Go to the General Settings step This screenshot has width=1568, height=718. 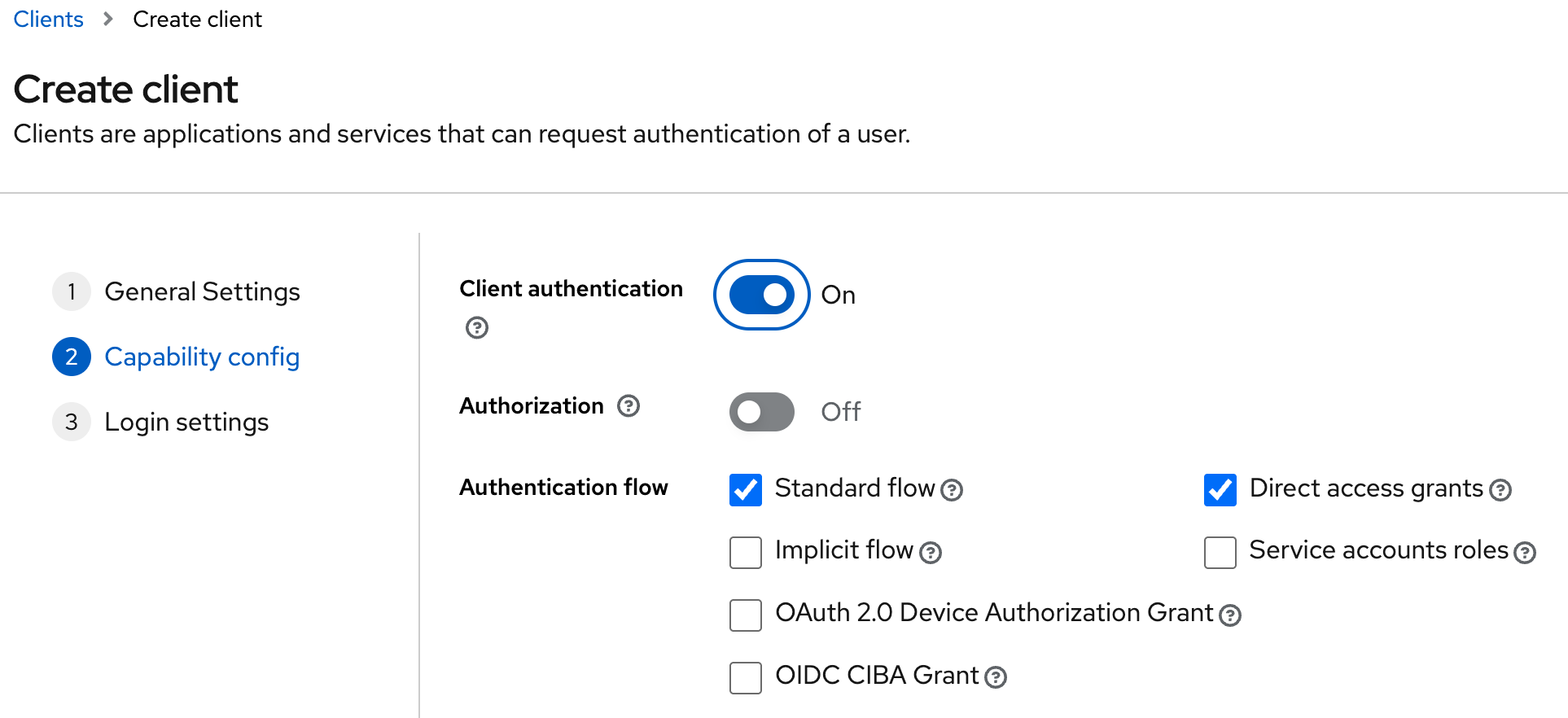(202, 291)
